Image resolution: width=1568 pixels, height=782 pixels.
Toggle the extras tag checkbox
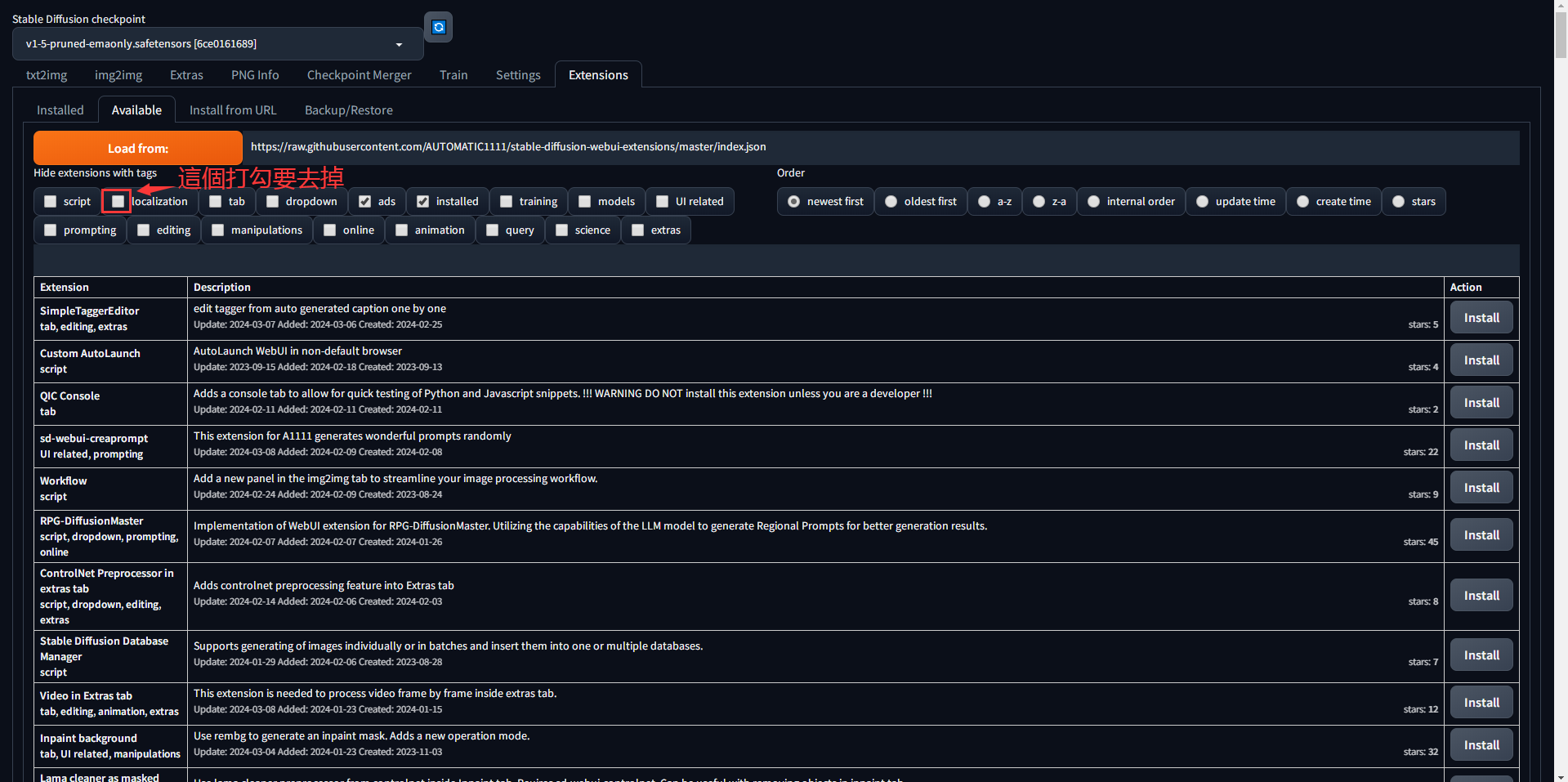point(638,230)
